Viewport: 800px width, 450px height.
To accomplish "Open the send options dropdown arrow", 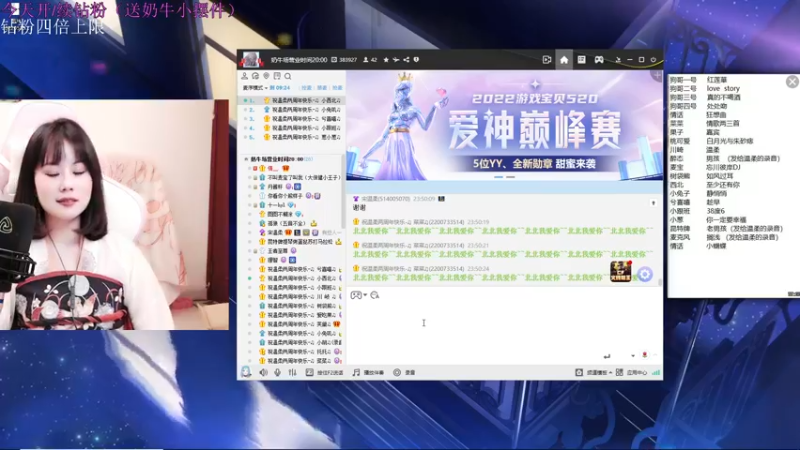I will 633,356.
